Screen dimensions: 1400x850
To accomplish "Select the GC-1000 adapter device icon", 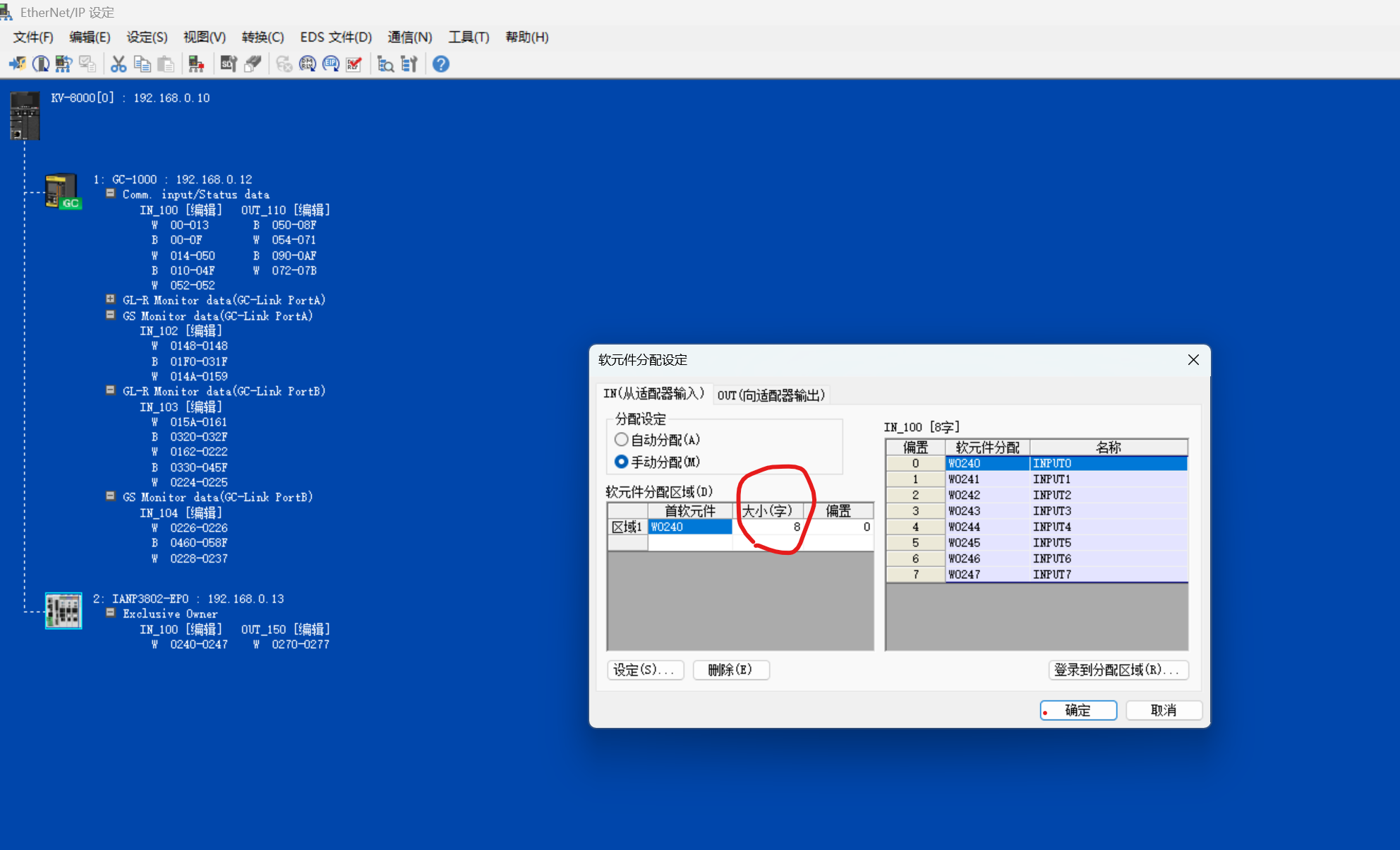I will pos(63,191).
